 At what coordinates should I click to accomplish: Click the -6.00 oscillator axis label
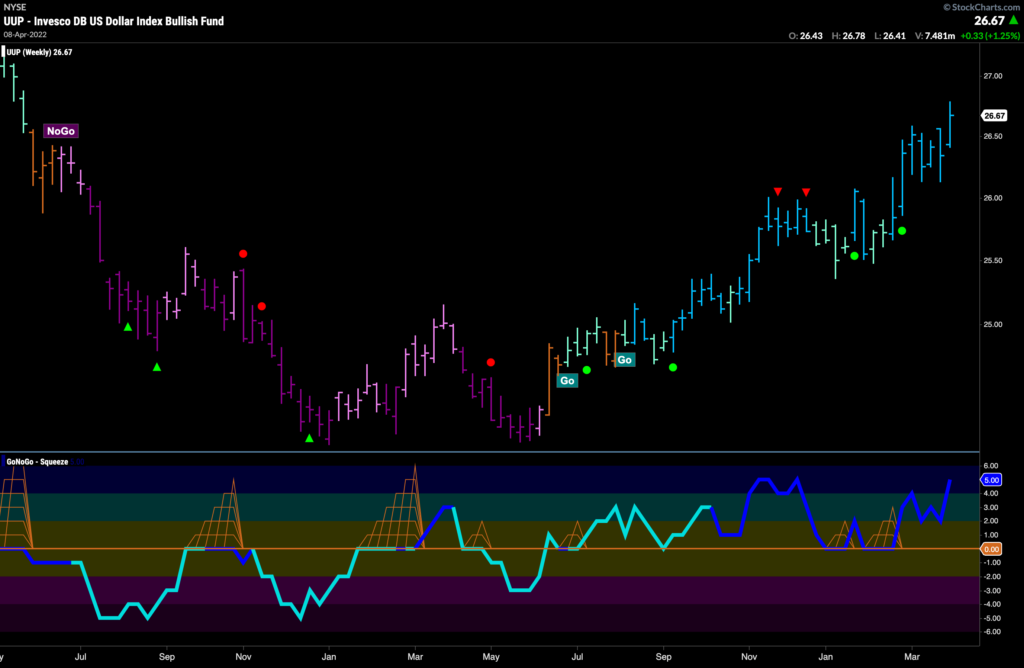coord(991,632)
